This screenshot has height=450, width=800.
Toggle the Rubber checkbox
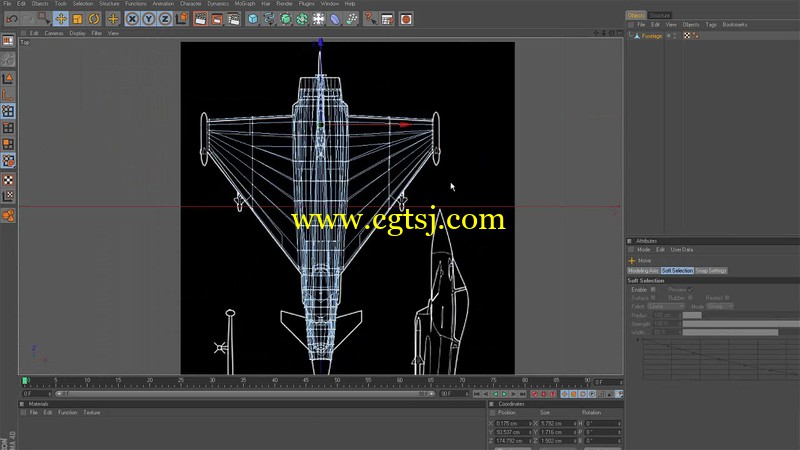click(x=690, y=298)
